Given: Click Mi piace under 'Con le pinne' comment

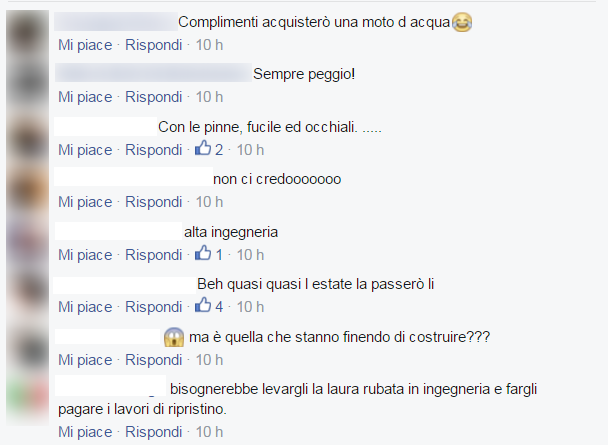Looking at the screenshot, I should pyautogui.click(x=85, y=150).
